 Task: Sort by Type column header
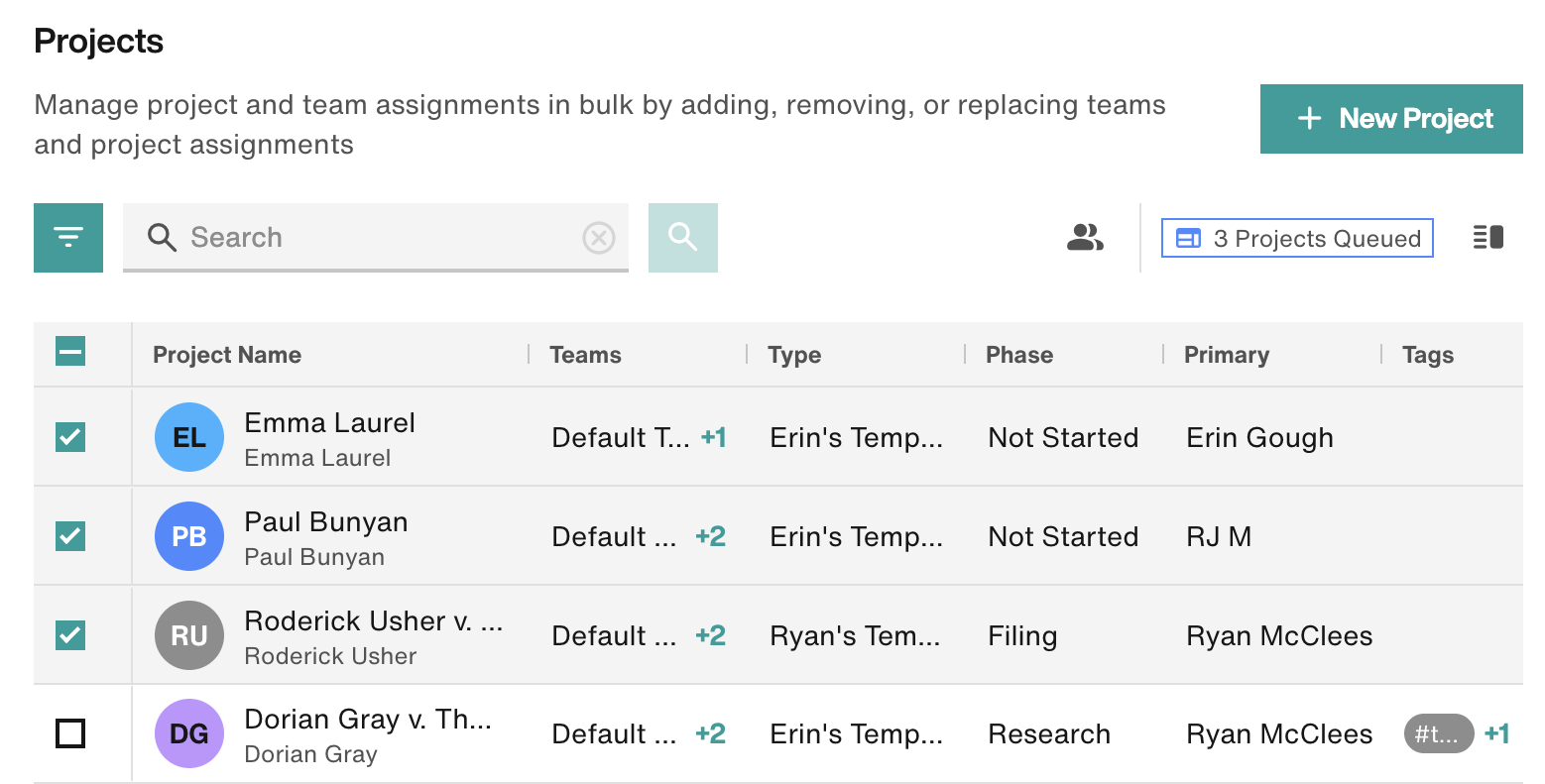click(x=794, y=355)
